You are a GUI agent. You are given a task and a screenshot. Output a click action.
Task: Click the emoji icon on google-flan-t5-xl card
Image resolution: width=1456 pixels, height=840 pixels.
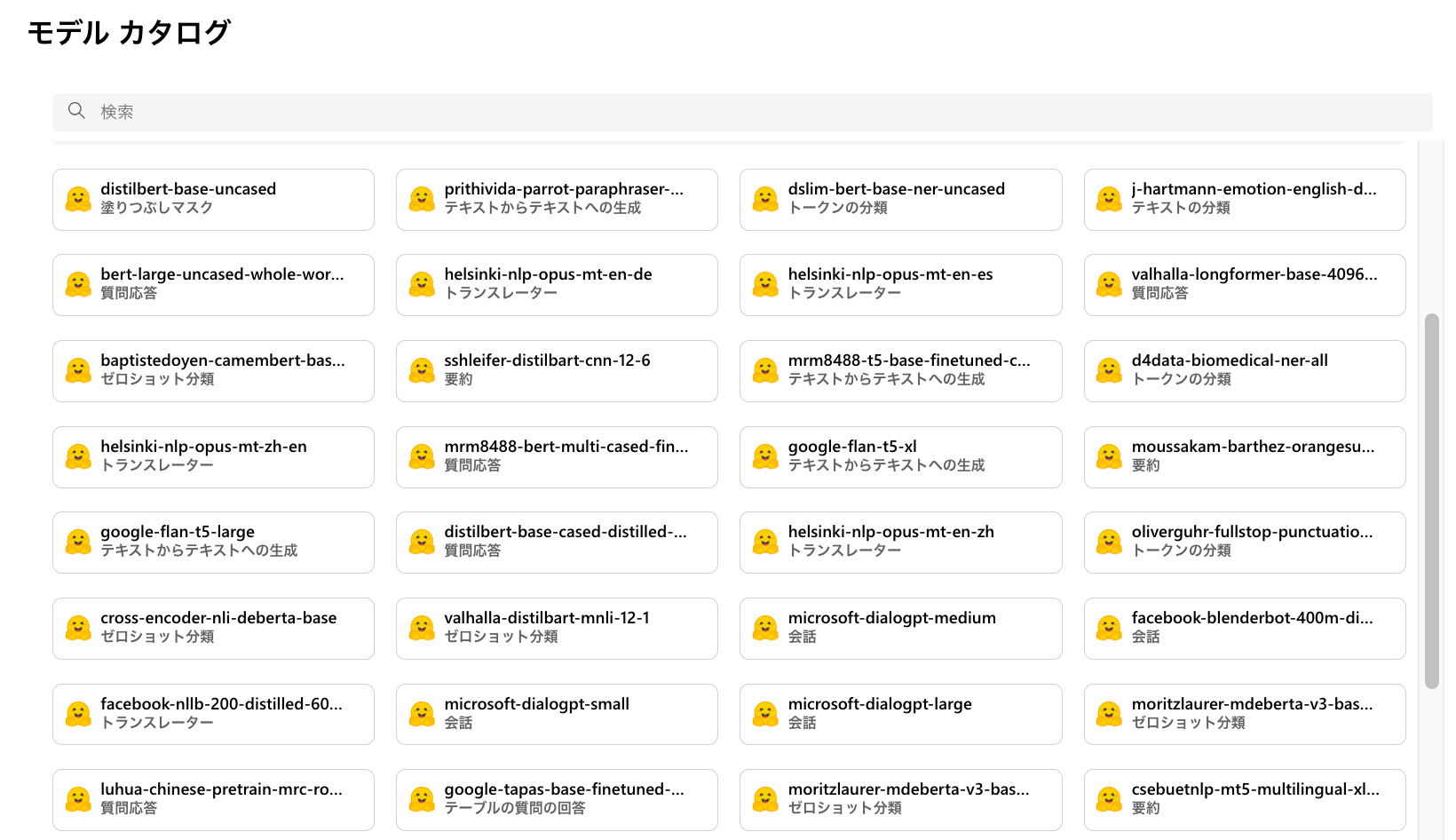[765, 456]
